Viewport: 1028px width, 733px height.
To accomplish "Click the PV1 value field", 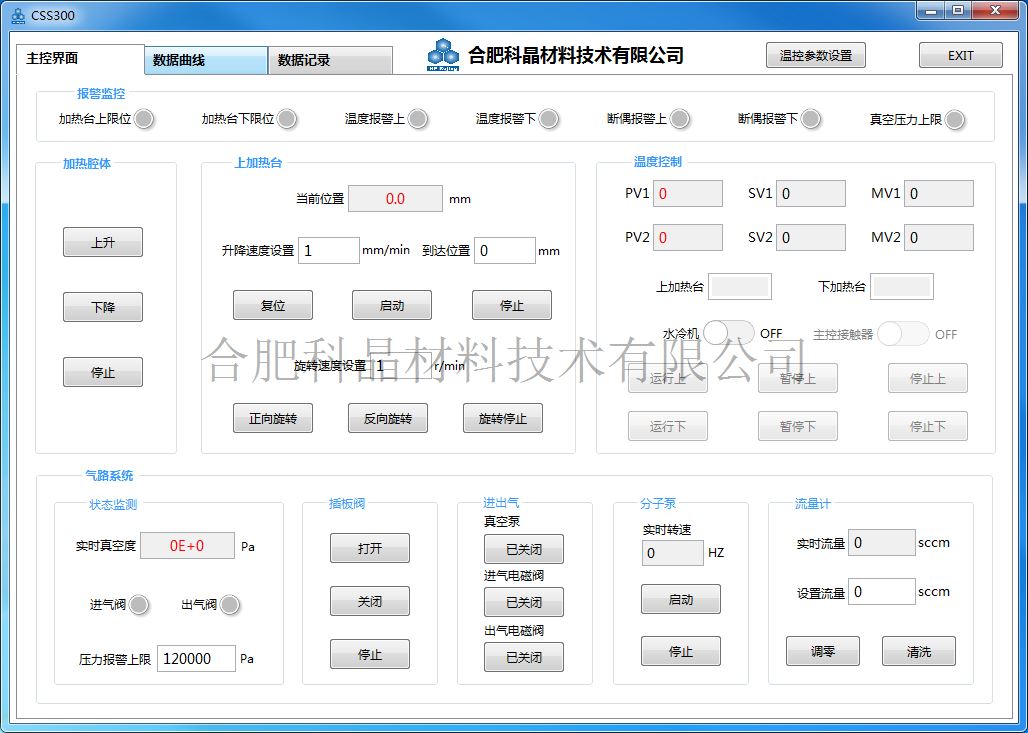I will pyautogui.click(x=688, y=193).
